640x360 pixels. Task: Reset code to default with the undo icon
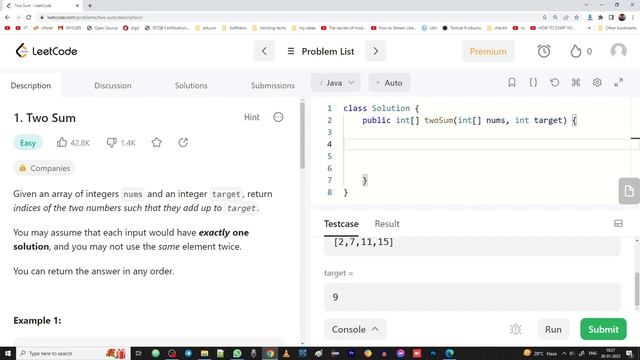554,82
